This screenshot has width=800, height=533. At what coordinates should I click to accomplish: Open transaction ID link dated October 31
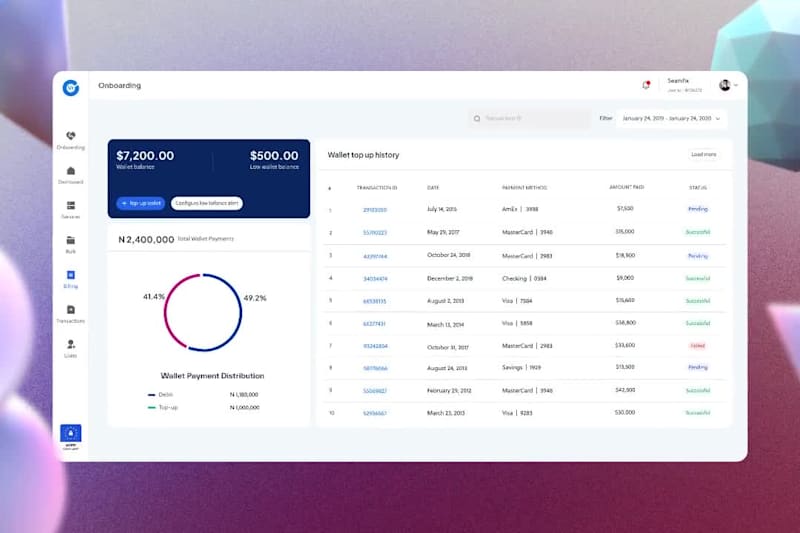coord(375,346)
